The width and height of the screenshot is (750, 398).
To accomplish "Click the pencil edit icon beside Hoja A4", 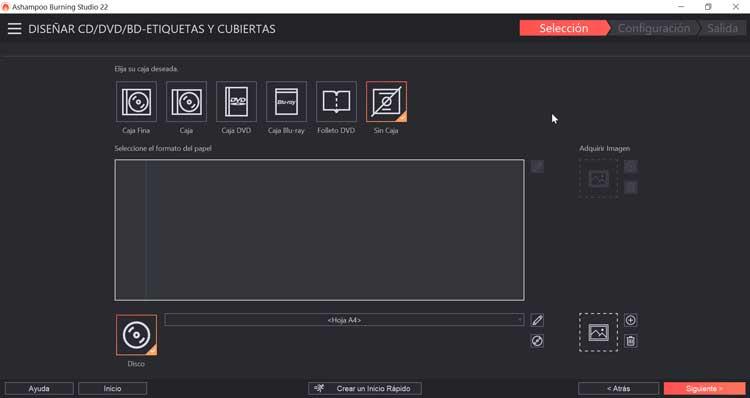I will [x=537, y=320].
